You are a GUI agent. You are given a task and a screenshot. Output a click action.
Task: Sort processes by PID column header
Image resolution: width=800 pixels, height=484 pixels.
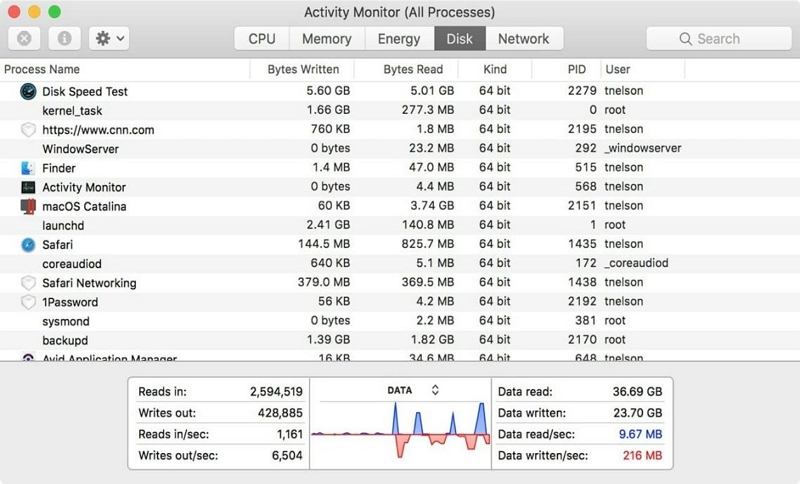[x=576, y=70]
